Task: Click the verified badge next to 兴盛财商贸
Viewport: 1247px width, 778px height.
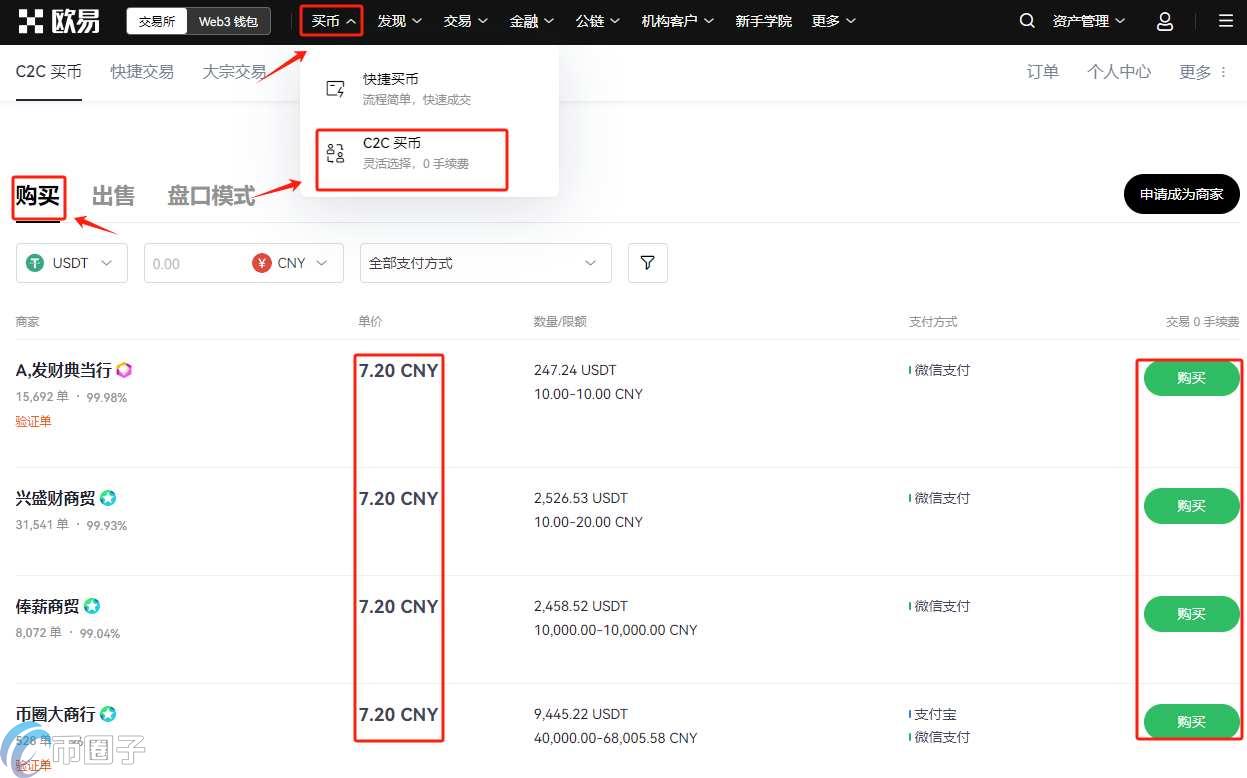Action: coord(107,497)
